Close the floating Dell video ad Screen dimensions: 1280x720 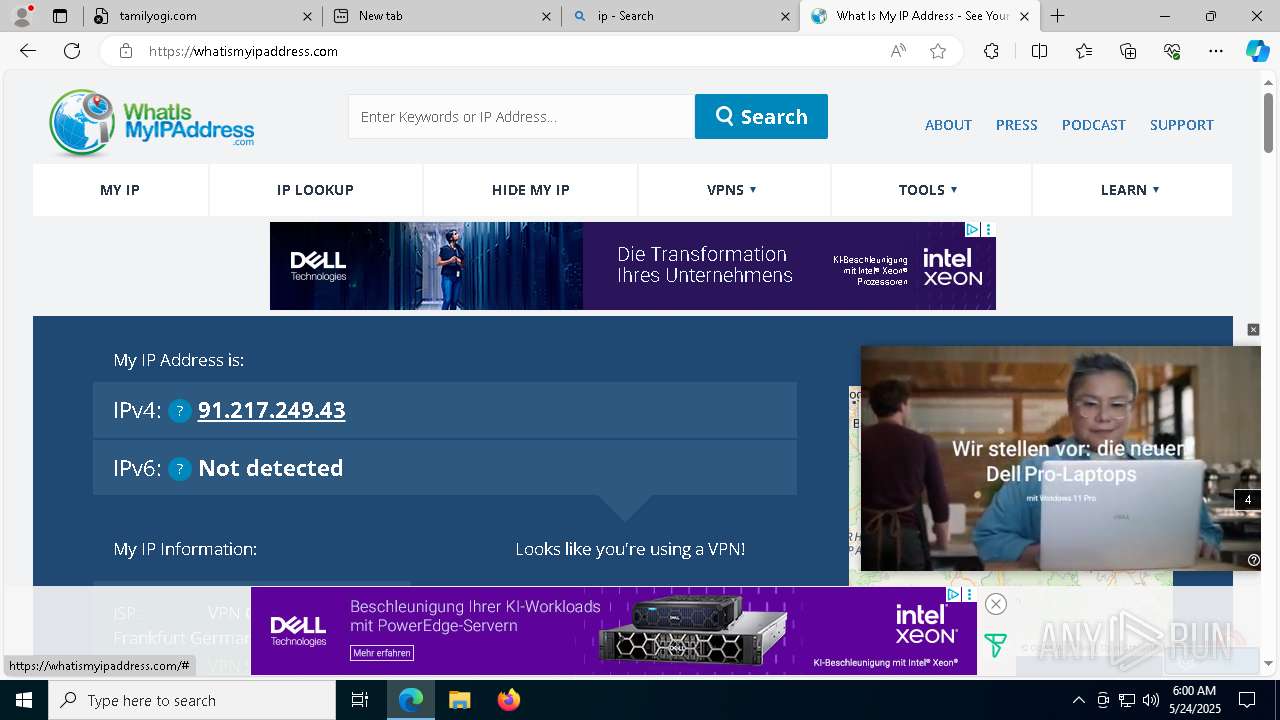1253,330
